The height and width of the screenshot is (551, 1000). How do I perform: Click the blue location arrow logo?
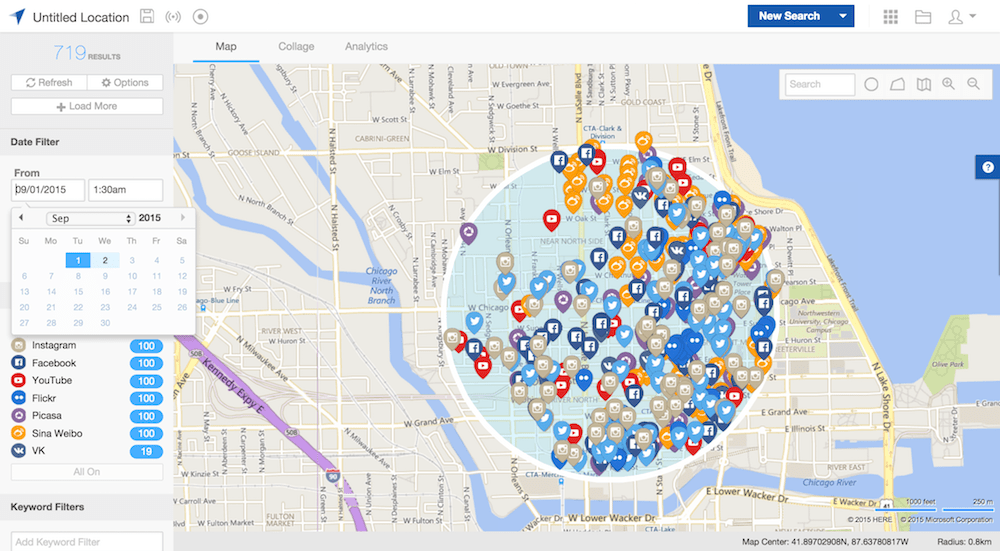[18, 17]
